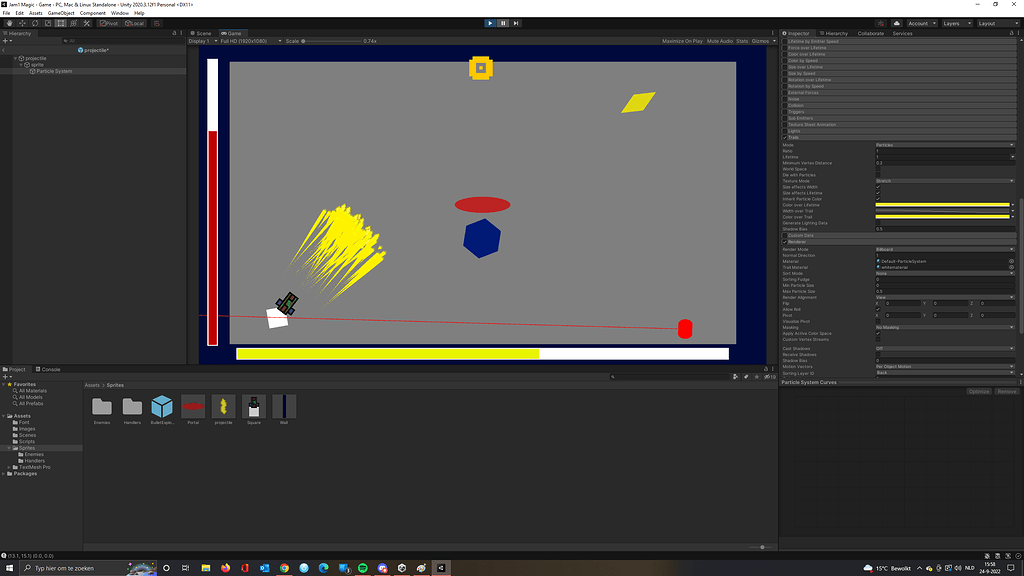Select the Rect Transform tool
Viewport: 1024px width, 576px height.
(60, 23)
